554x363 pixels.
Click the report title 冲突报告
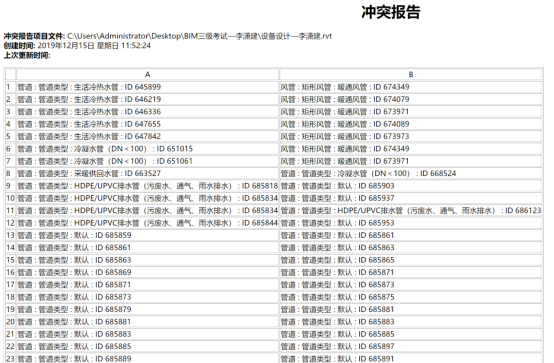(x=390, y=12)
